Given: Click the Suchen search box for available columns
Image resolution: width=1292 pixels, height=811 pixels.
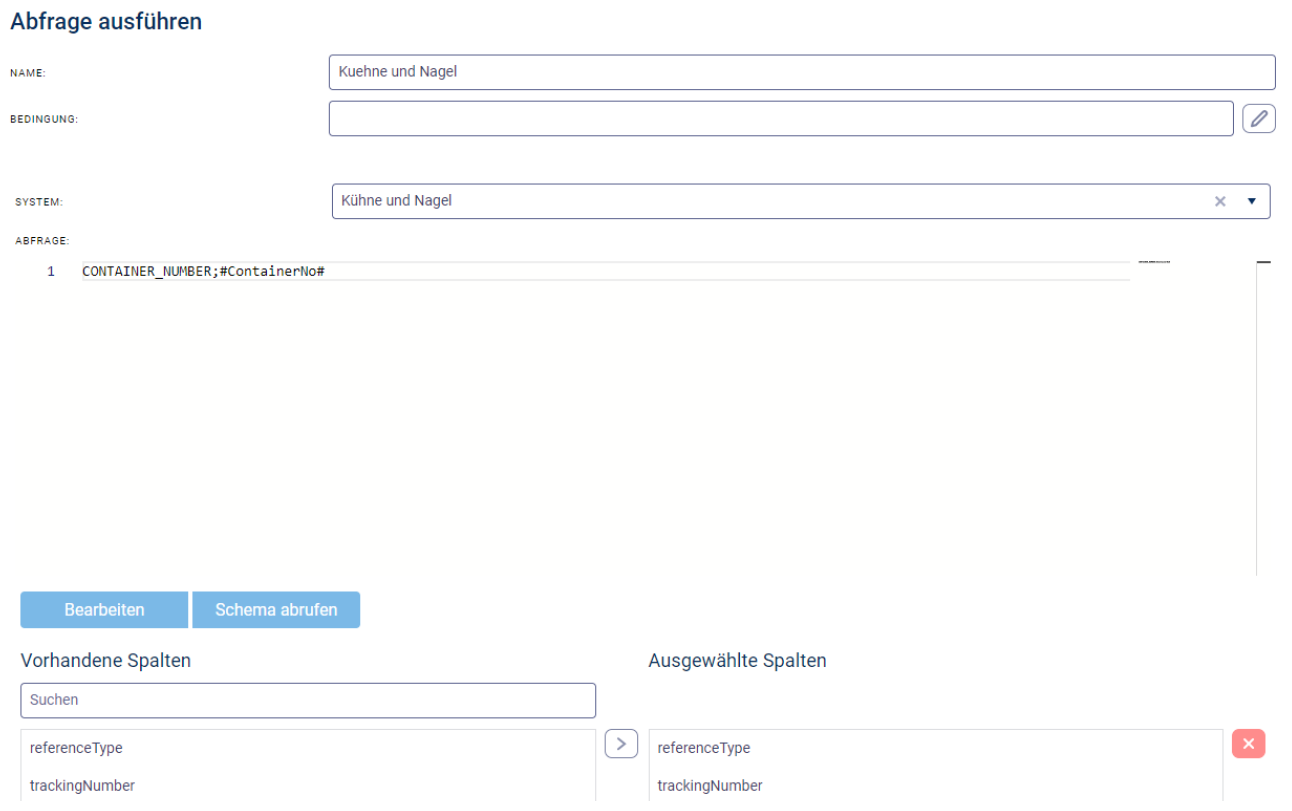Looking at the screenshot, I should click(x=308, y=700).
